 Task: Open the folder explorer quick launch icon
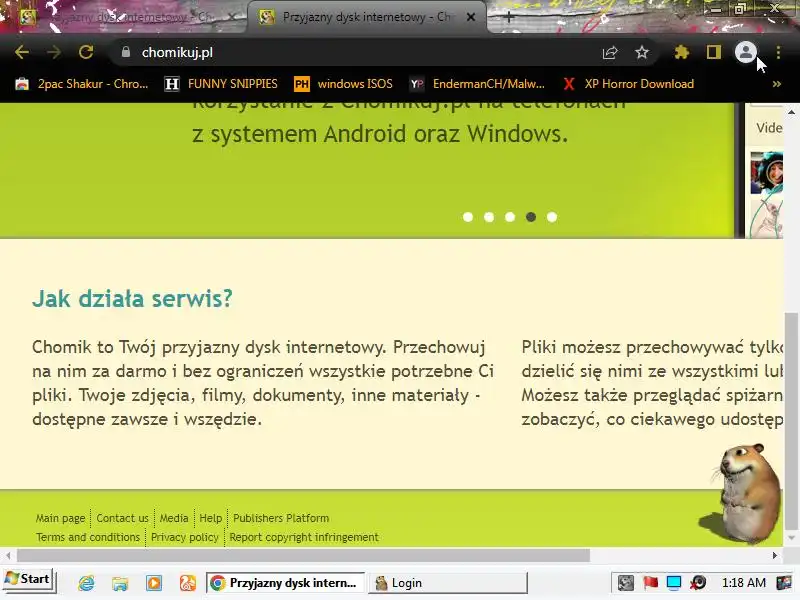120,583
